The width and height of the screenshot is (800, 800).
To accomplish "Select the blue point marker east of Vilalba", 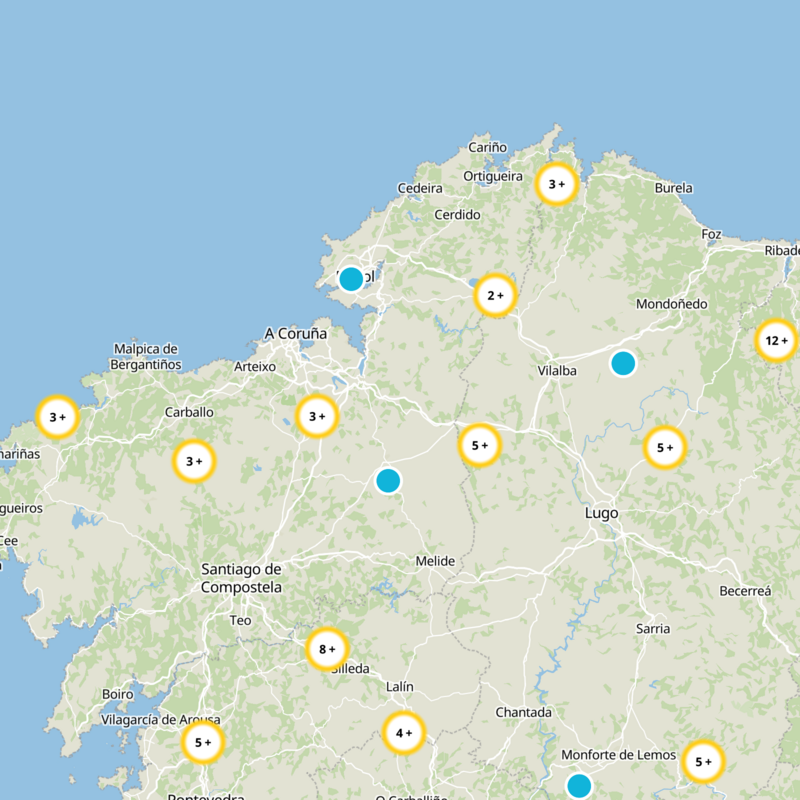I will click(x=623, y=364).
